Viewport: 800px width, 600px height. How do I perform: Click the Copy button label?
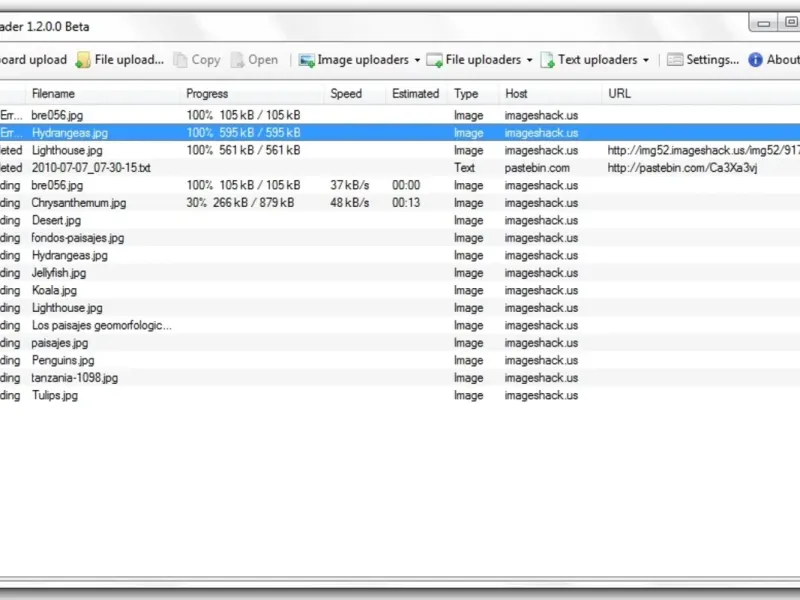[206, 60]
